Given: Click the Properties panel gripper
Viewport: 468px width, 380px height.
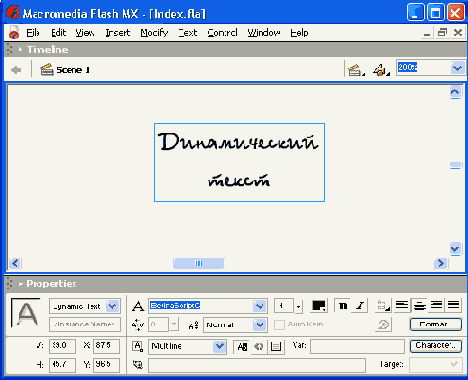Looking at the screenshot, I should 10,284.
